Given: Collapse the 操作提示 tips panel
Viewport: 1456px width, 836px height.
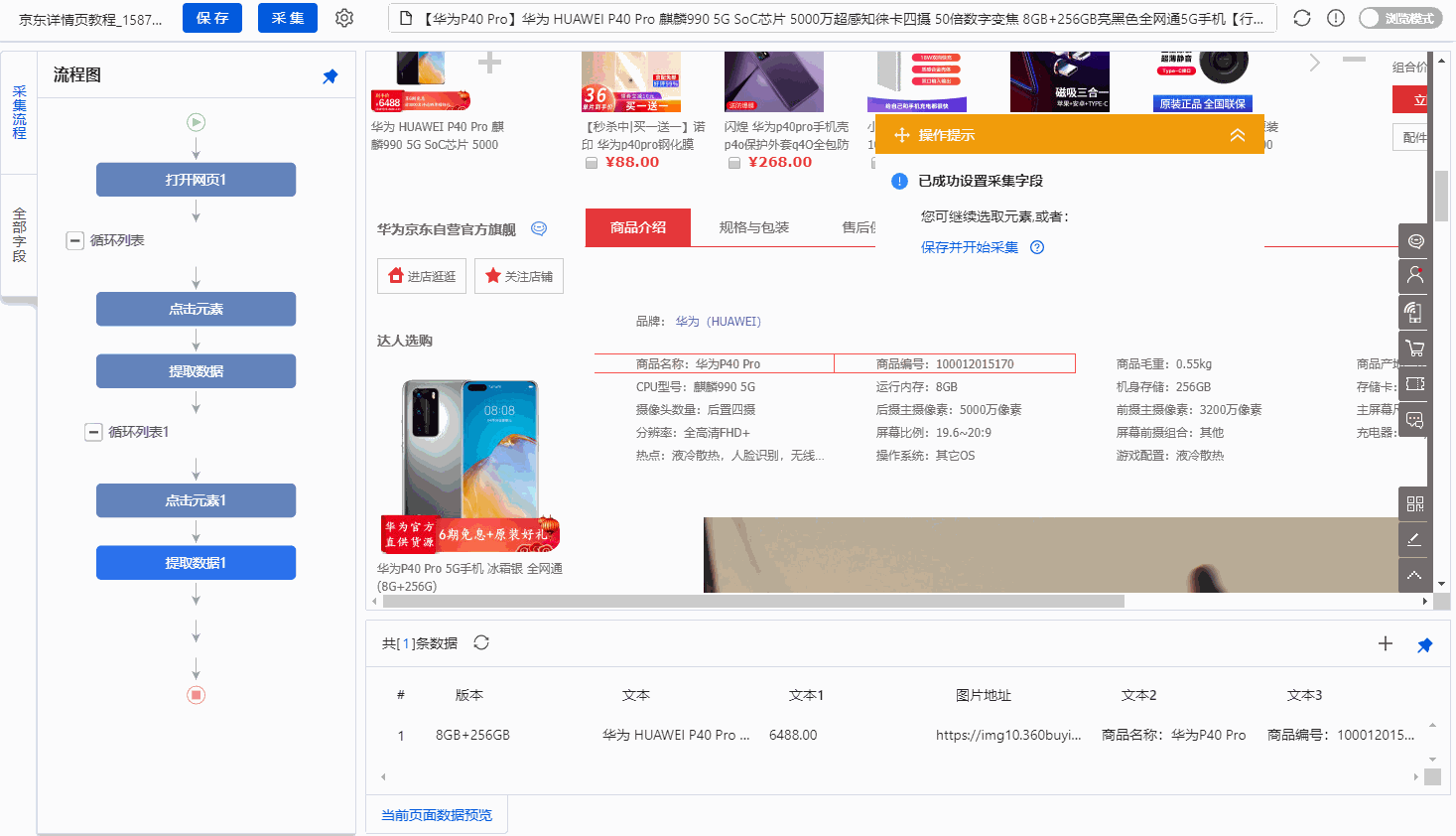Looking at the screenshot, I should 1237,135.
